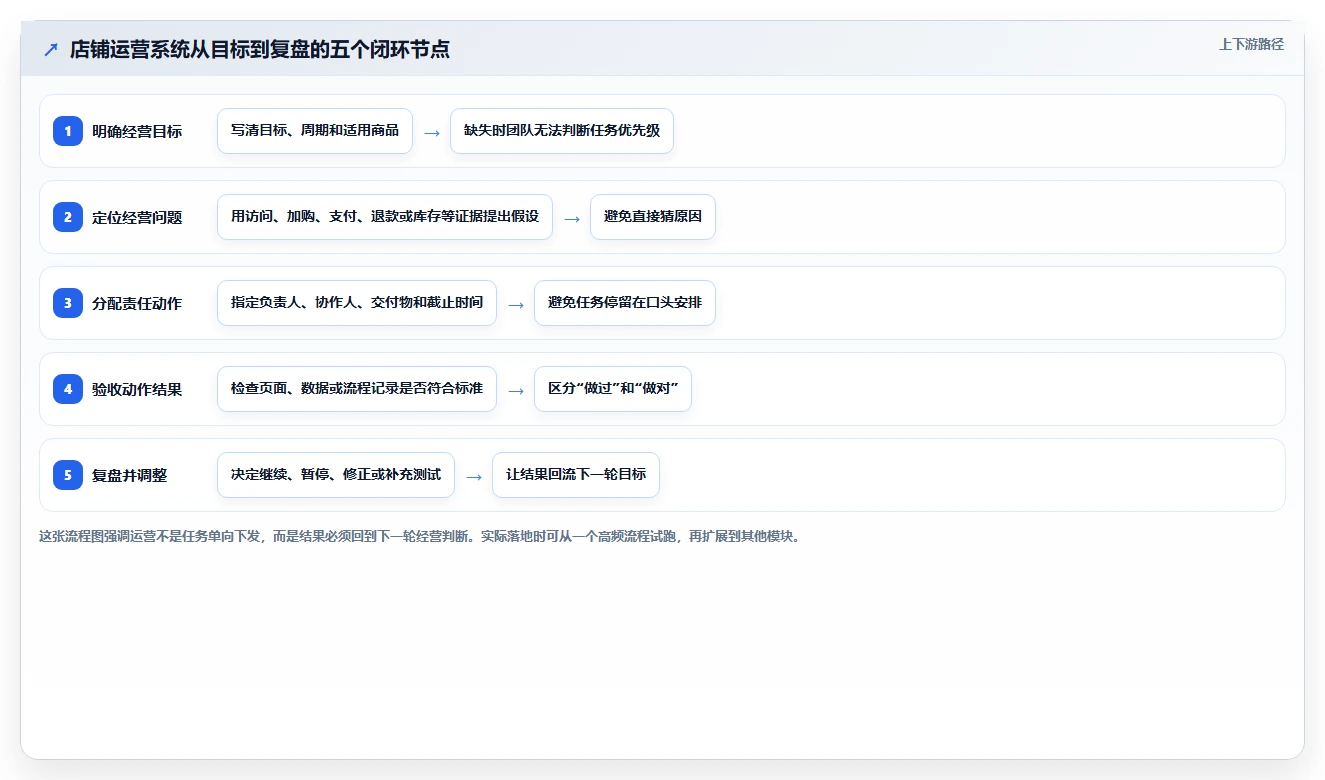Click the step 5 number badge
This screenshot has height=780, width=1325.
coord(68,475)
